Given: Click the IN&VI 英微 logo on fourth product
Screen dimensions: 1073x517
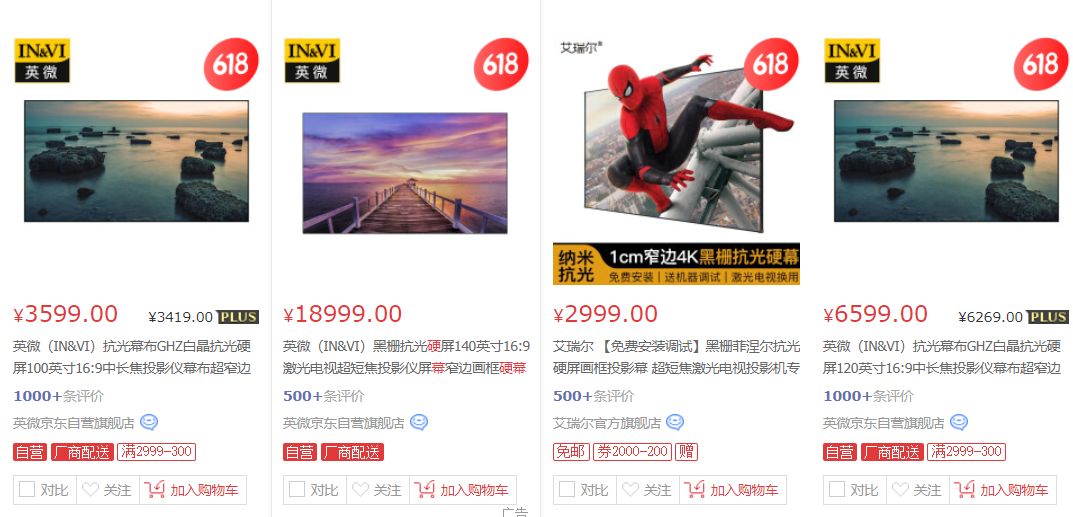Looking at the screenshot, I should point(852,60).
